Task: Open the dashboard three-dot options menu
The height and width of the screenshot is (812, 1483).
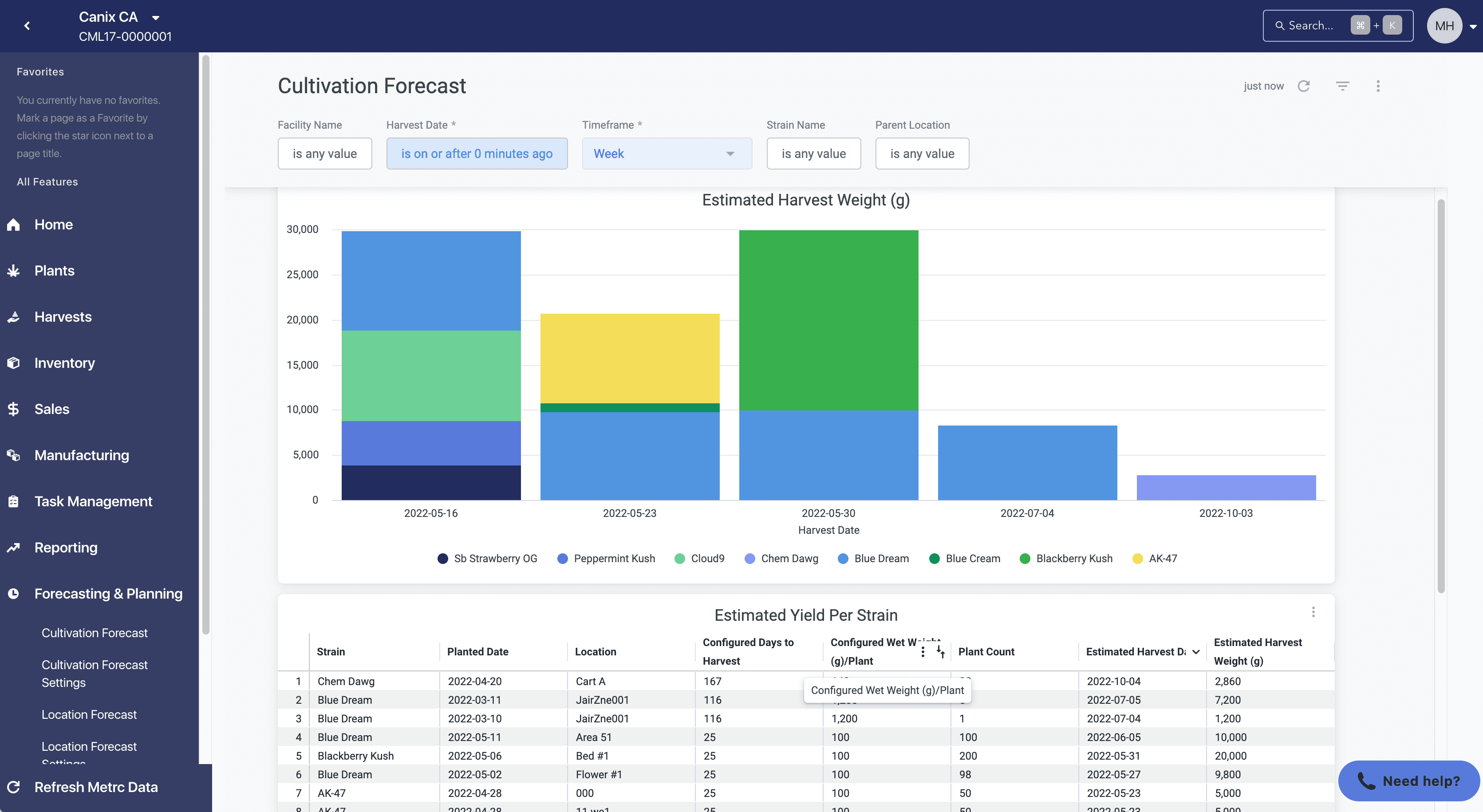Action: coord(1378,86)
